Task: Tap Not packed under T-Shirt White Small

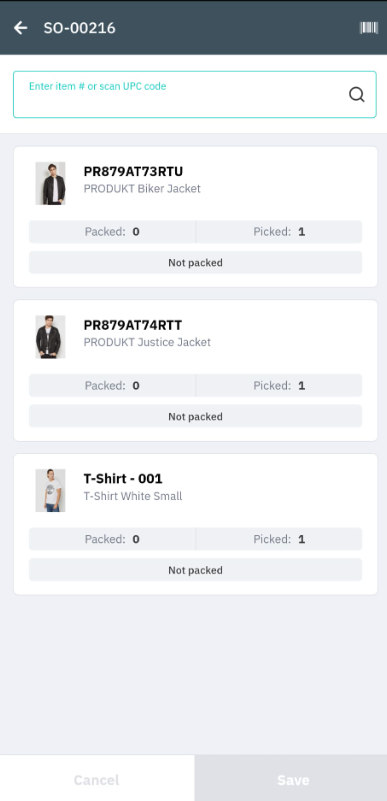Action: 196,570
